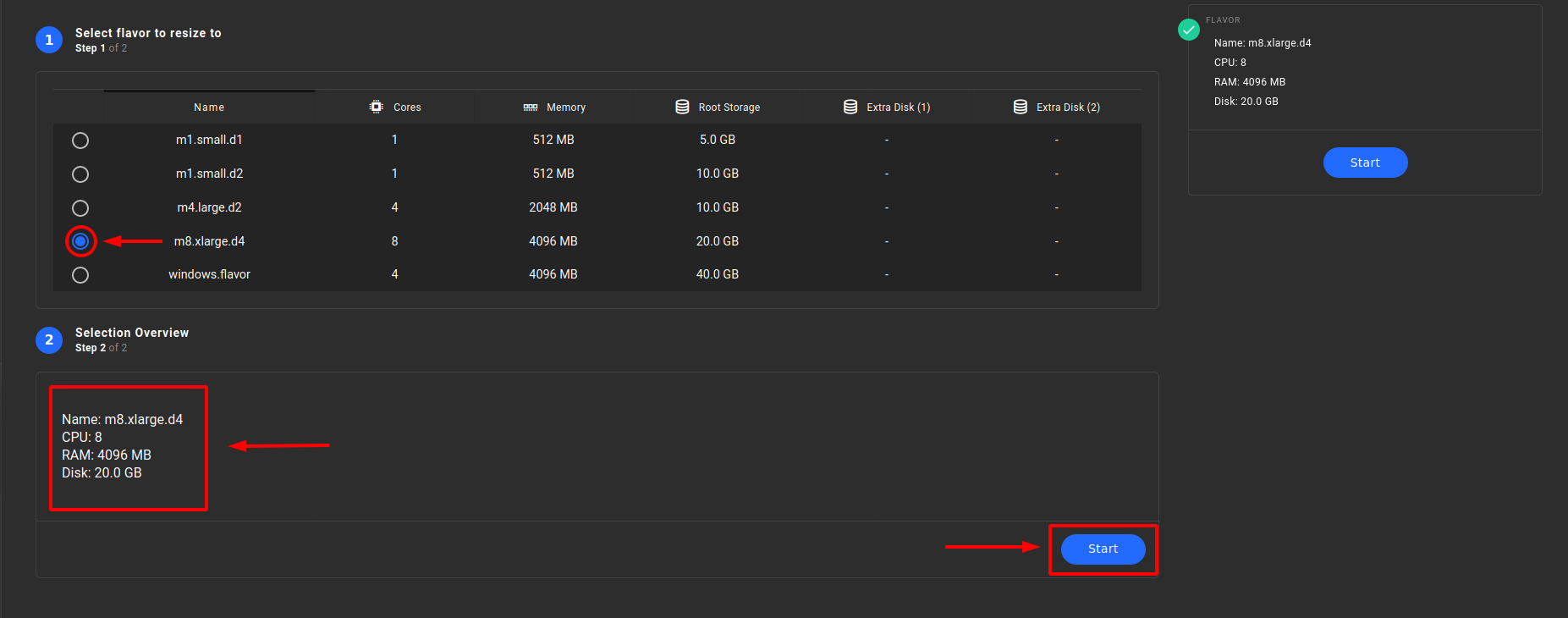Select the m1.small.d2 flavor radio button
Screen dimensions: 1568x618
point(80,174)
